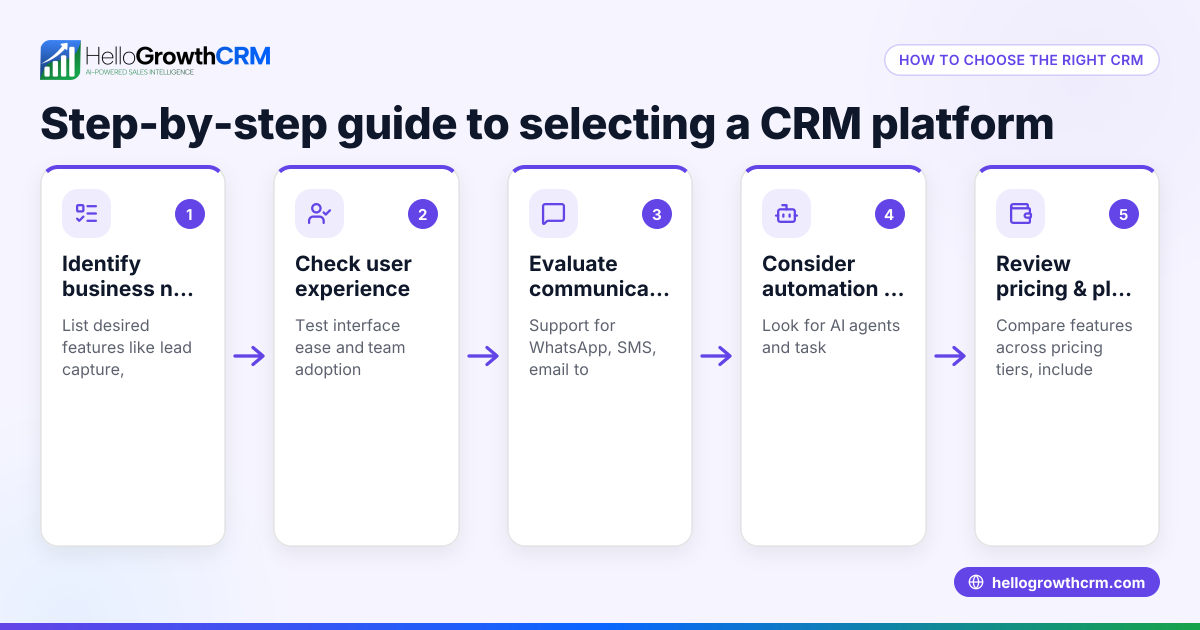Click the hellogrowthcrm.com website link
Image resolution: width=1200 pixels, height=630 pixels.
pos(1056,583)
